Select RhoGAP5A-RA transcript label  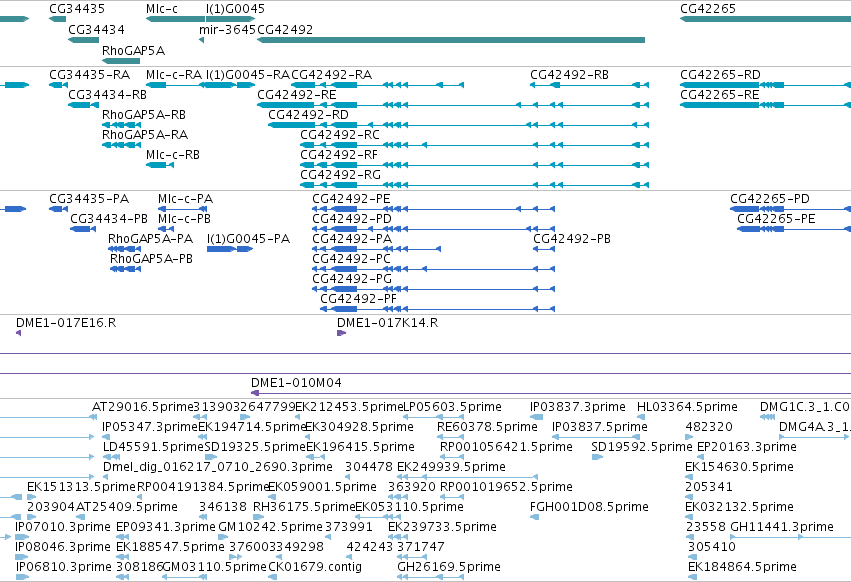coord(145,135)
